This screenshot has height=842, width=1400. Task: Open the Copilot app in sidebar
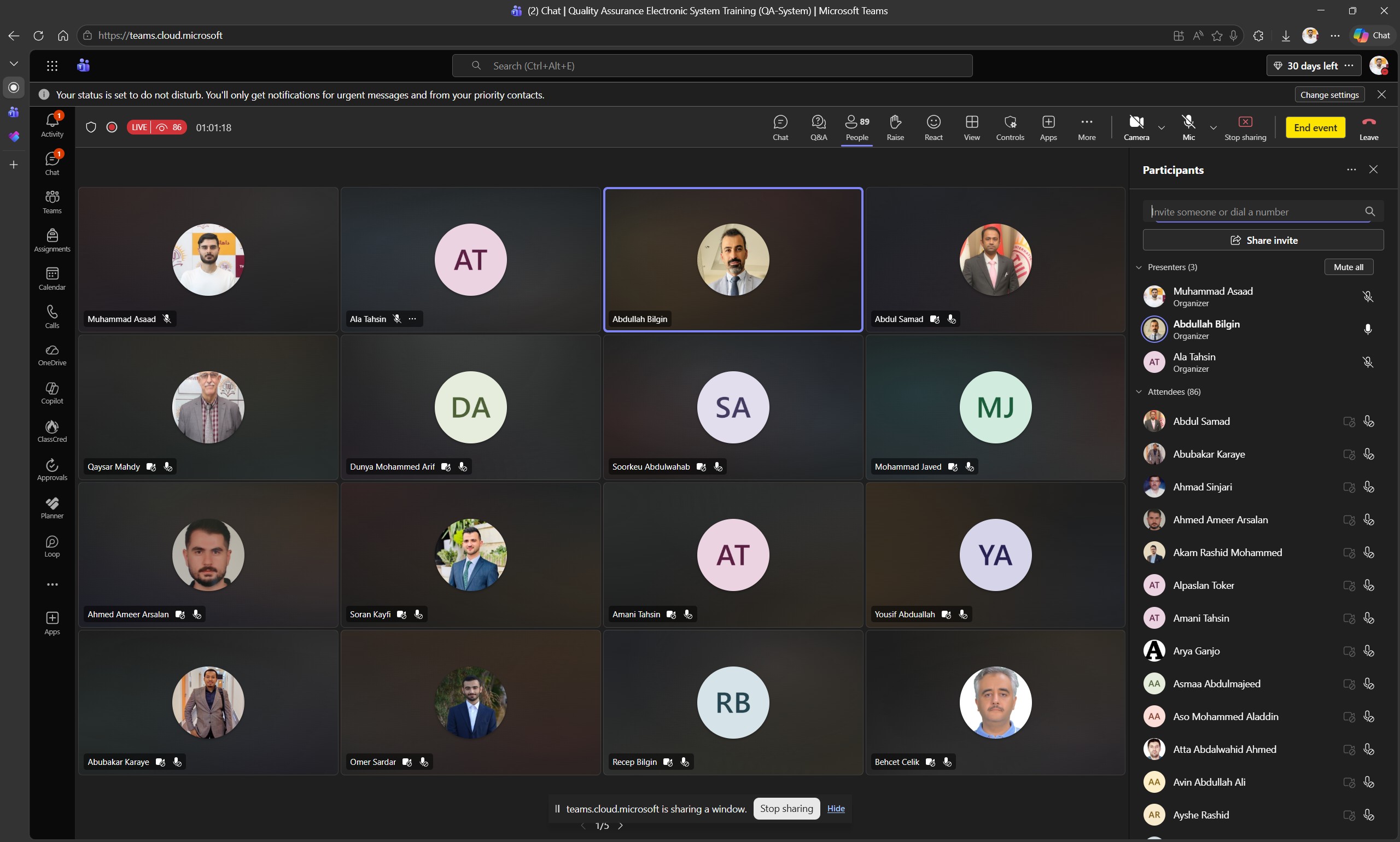pyautogui.click(x=52, y=393)
